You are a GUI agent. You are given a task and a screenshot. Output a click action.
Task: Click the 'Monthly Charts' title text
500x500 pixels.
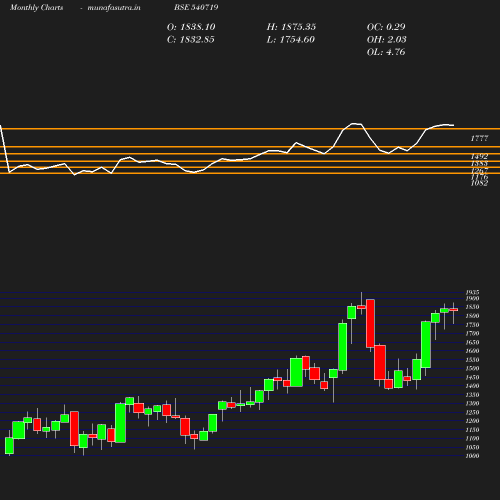click(x=36, y=8)
